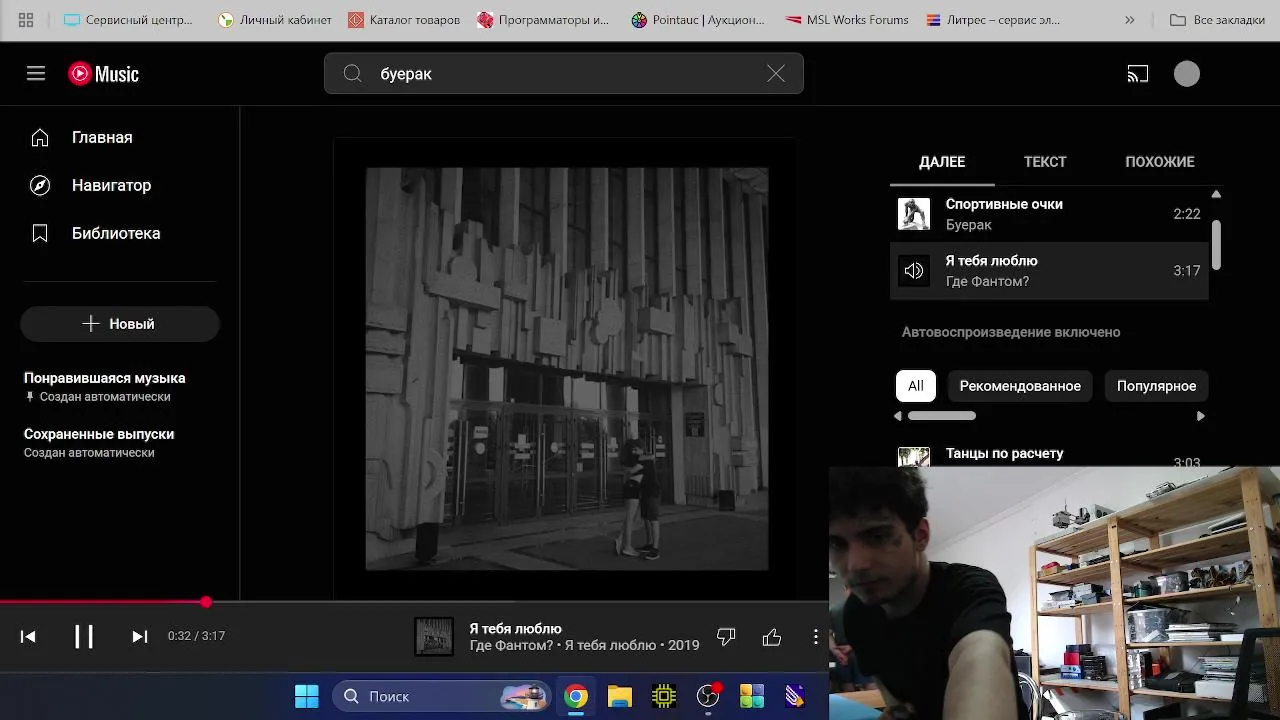
Task: Click the red playback progress bar
Action: point(103,602)
